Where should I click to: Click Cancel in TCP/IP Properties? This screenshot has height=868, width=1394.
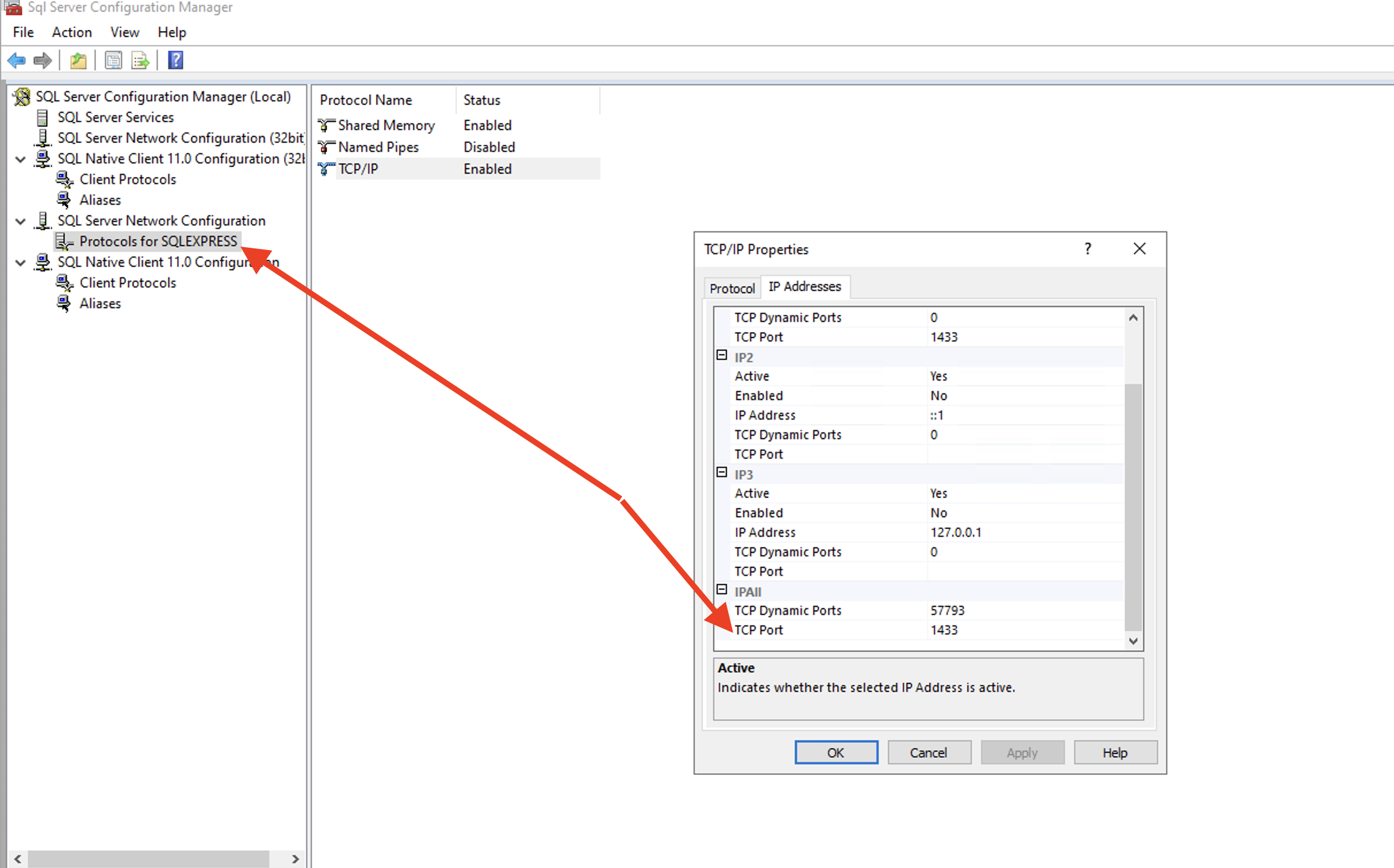click(929, 752)
